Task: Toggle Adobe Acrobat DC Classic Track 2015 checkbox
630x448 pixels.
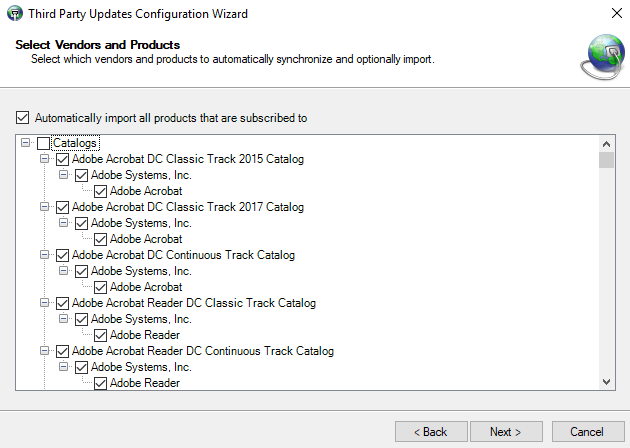Action: point(62,159)
